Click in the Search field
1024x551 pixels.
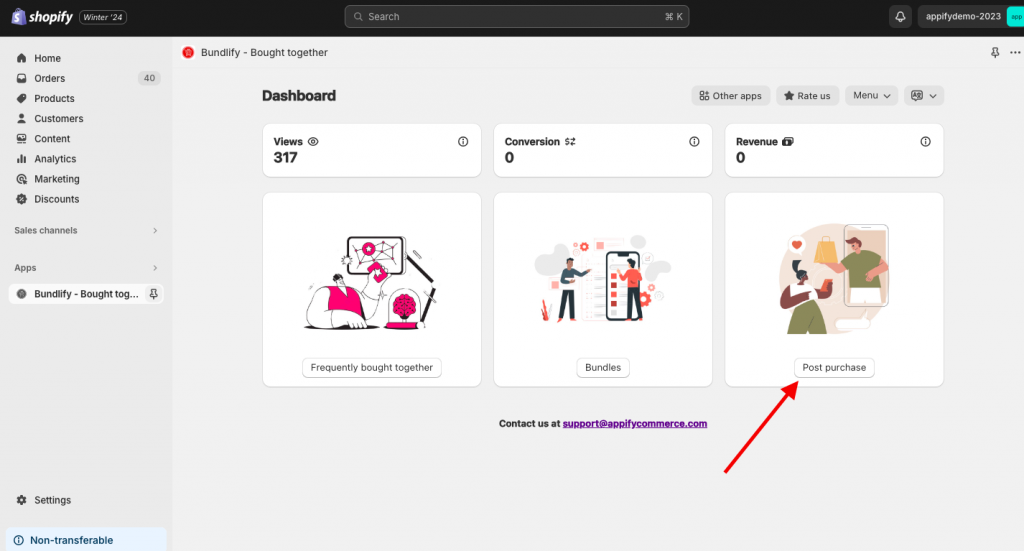click(517, 17)
